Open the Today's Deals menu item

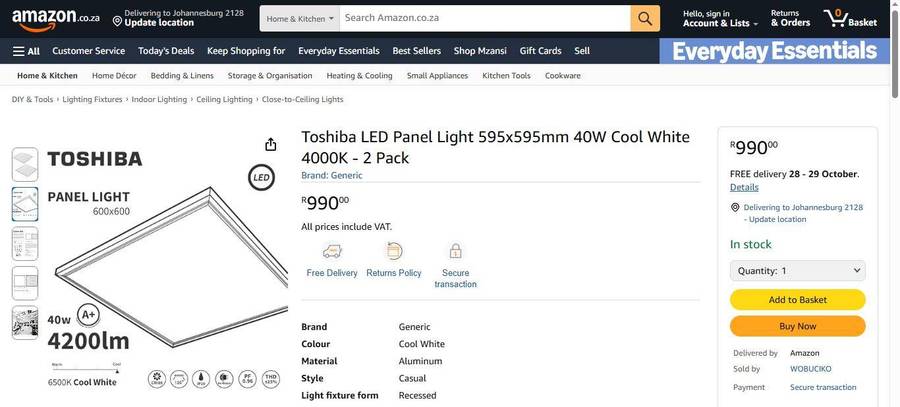(166, 51)
